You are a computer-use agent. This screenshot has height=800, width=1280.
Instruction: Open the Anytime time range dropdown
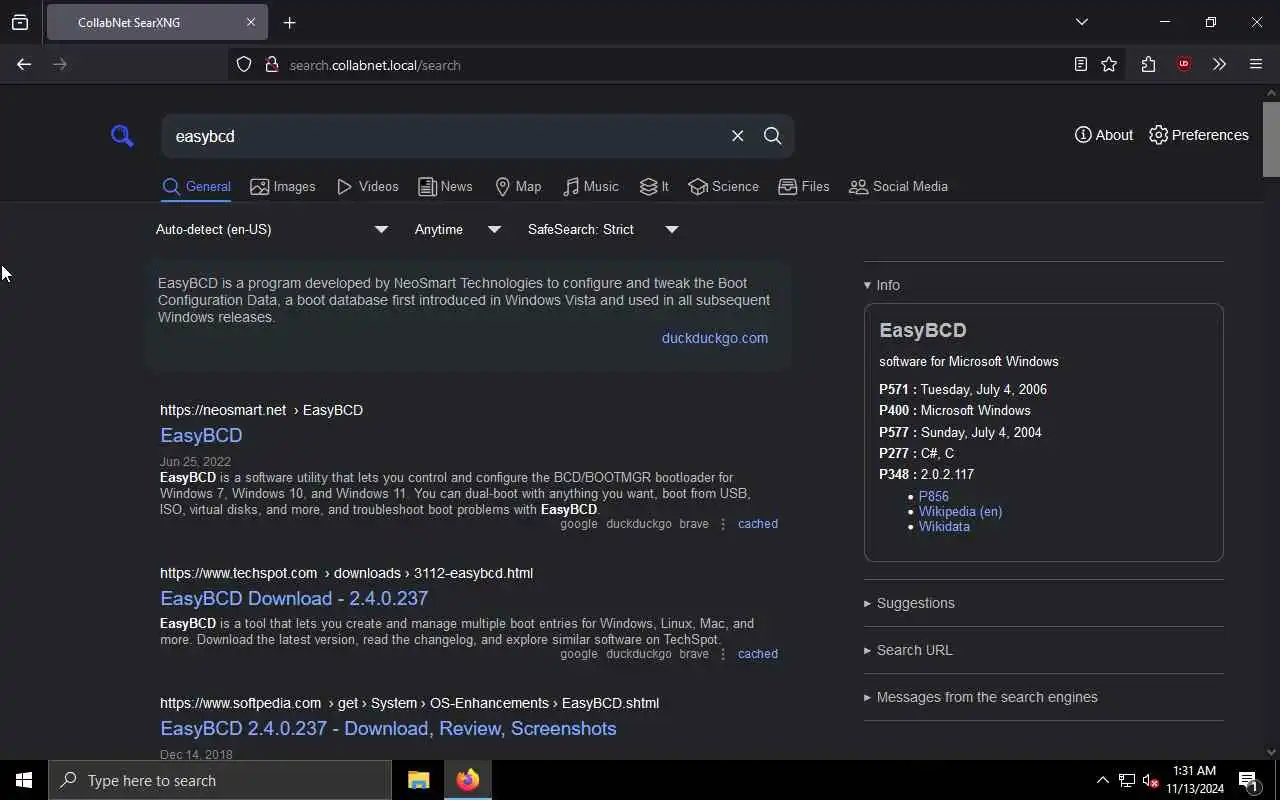(x=458, y=229)
